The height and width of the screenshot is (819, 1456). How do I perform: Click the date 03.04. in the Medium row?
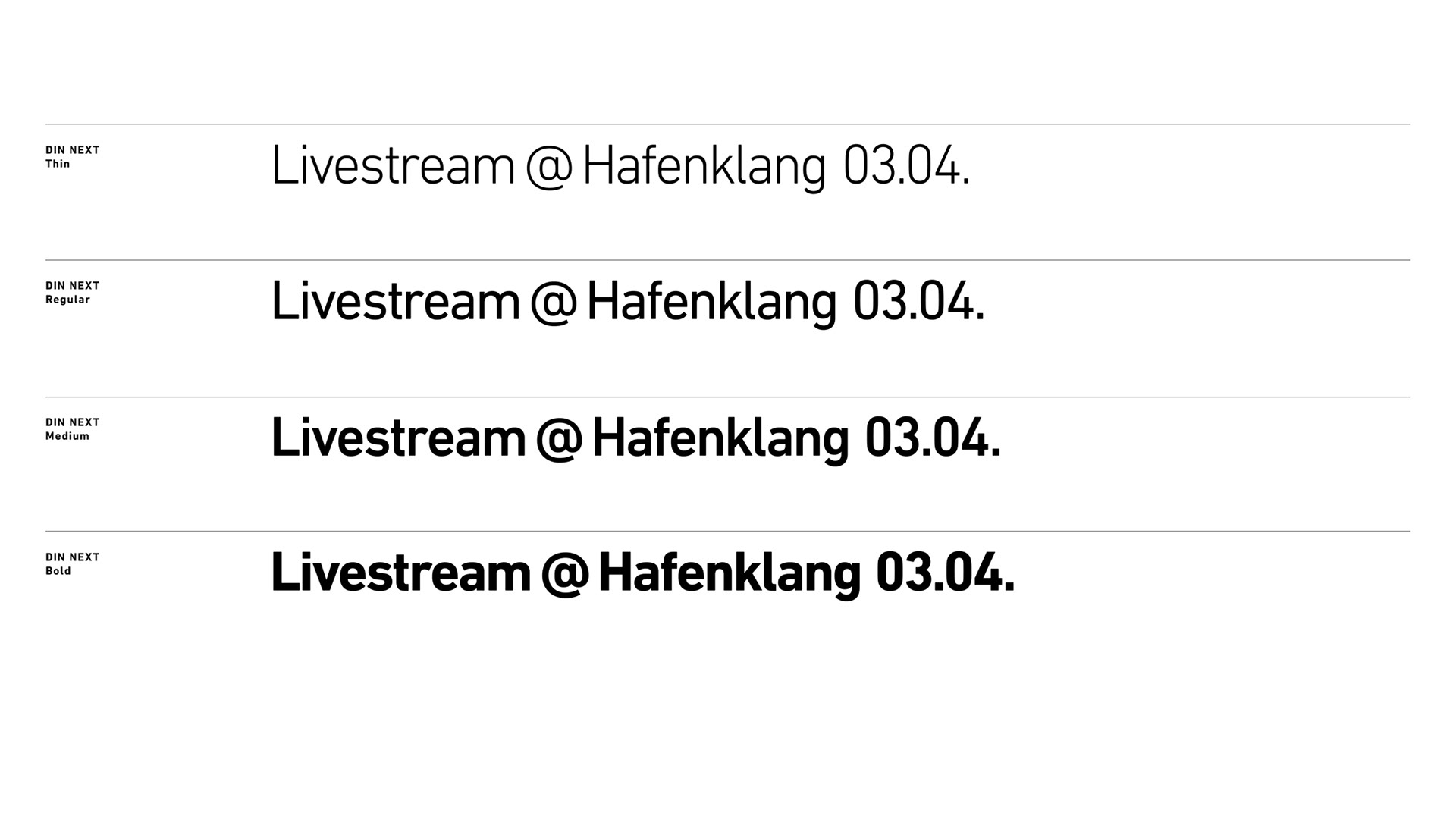(x=933, y=438)
